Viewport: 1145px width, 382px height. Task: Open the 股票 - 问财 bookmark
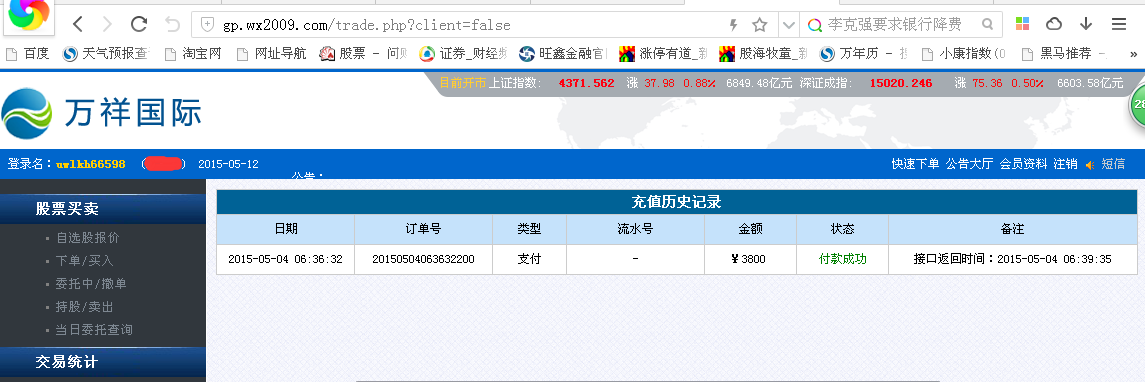coord(364,53)
